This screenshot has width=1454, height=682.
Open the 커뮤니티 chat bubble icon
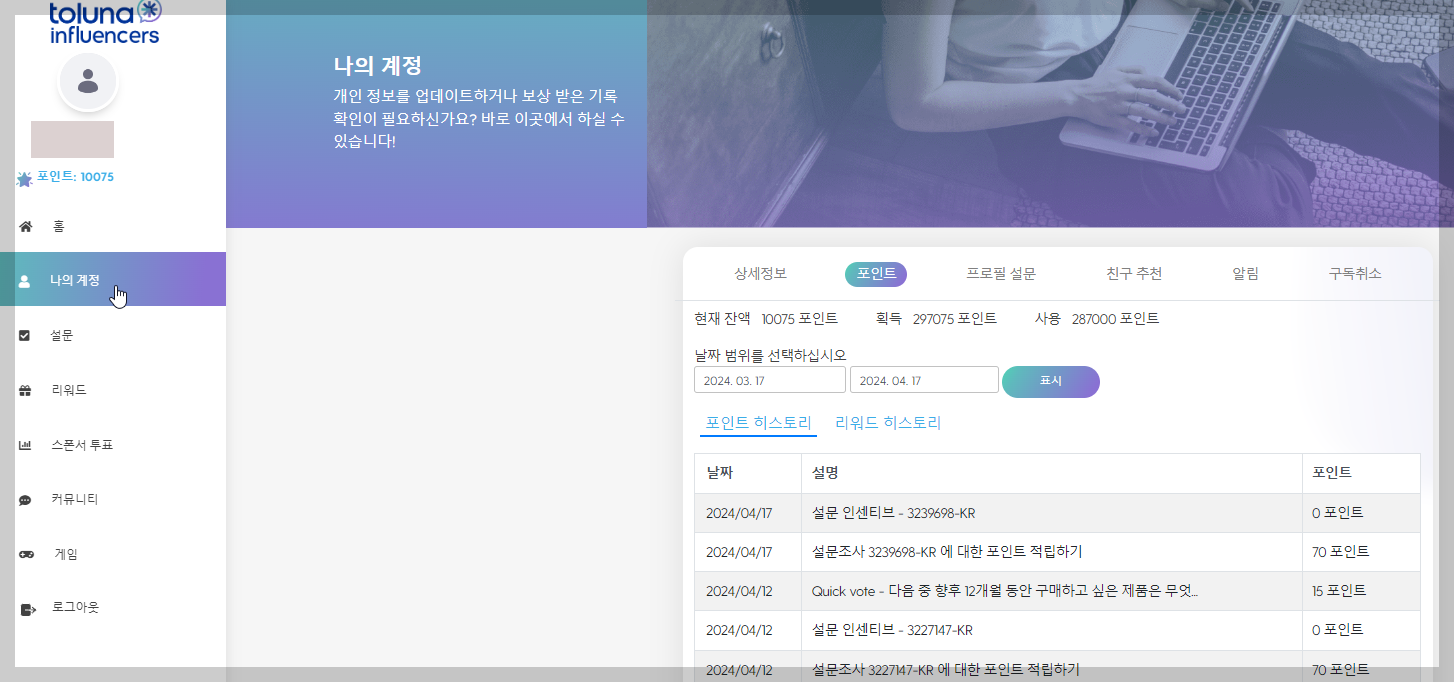pyautogui.click(x=25, y=498)
